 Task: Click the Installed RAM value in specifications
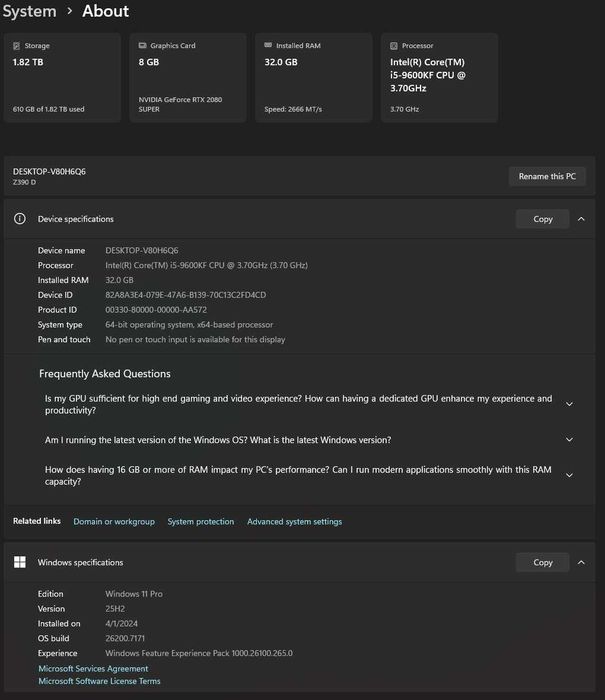[x=119, y=280]
